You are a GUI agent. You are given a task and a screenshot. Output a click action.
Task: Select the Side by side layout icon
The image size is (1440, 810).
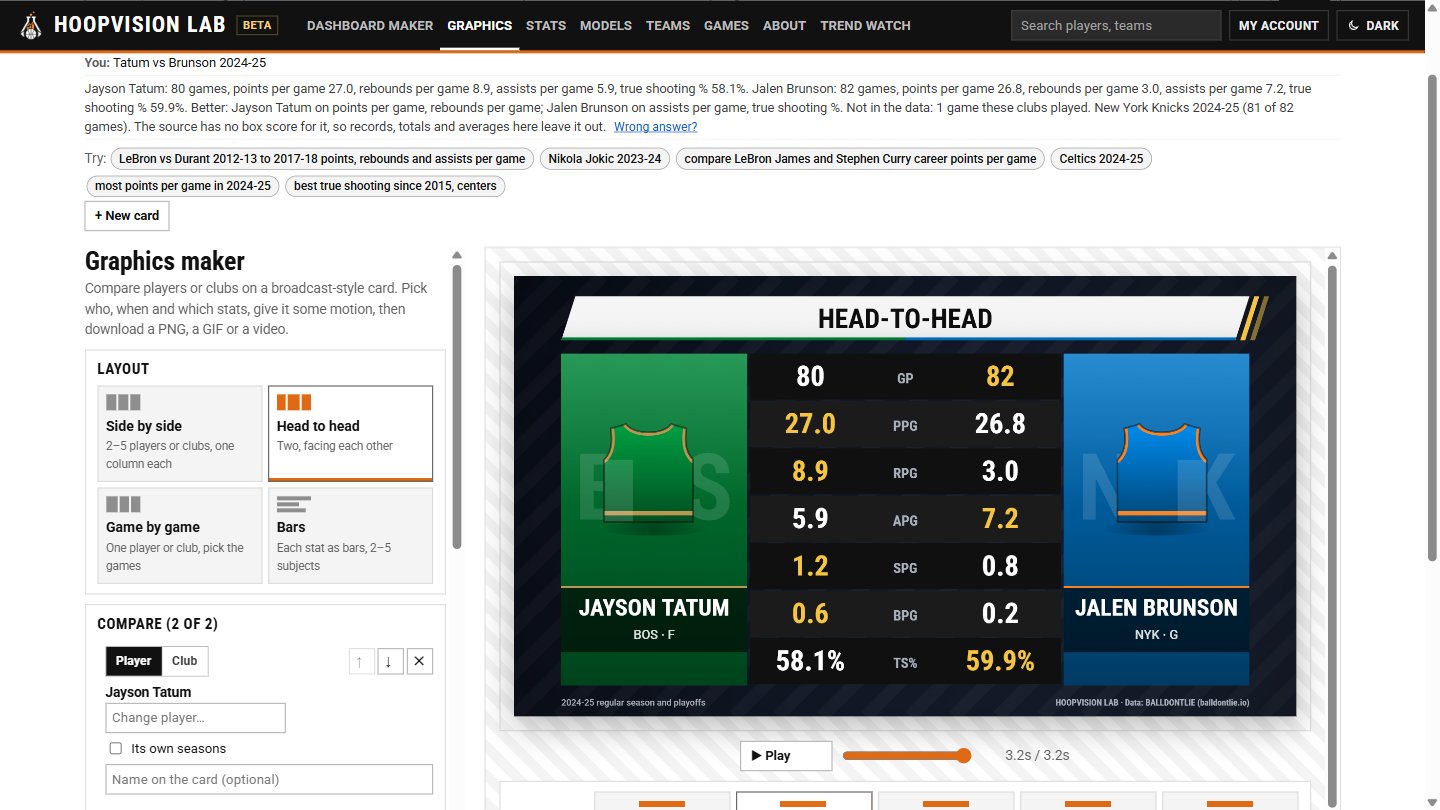123,402
